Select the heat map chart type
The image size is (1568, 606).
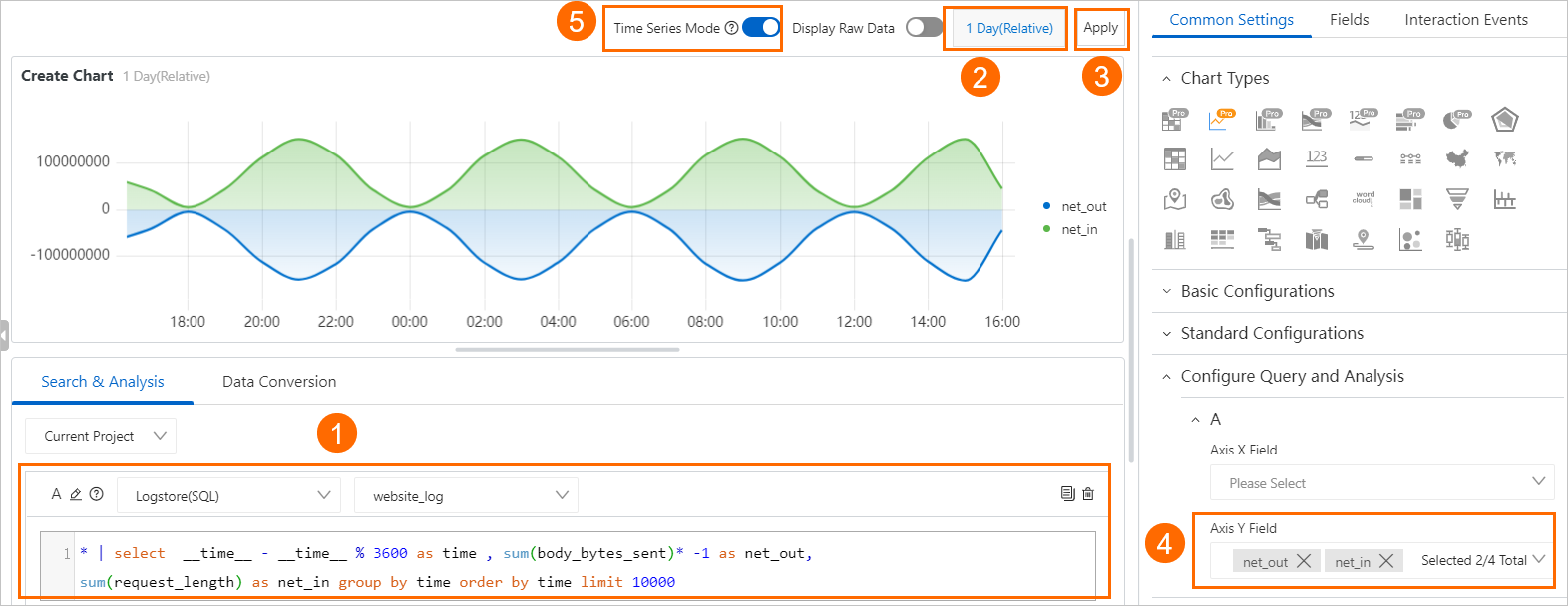point(1222,199)
